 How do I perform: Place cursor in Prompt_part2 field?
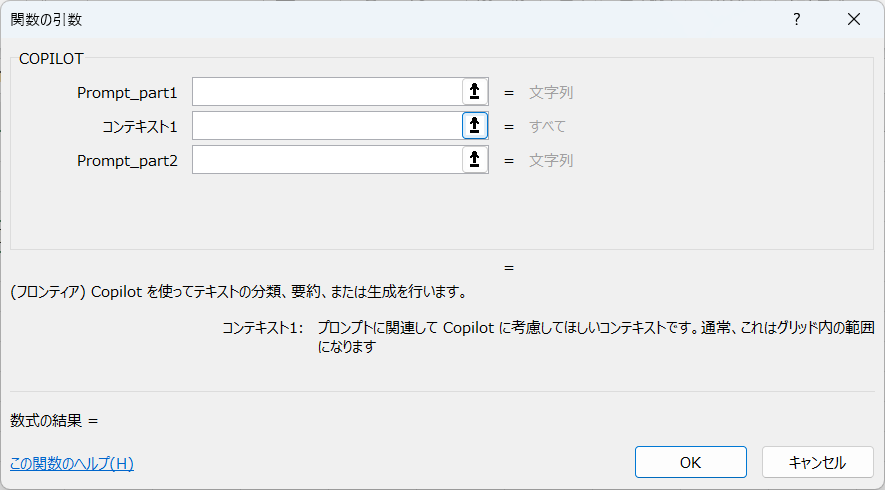click(x=327, y=160)
